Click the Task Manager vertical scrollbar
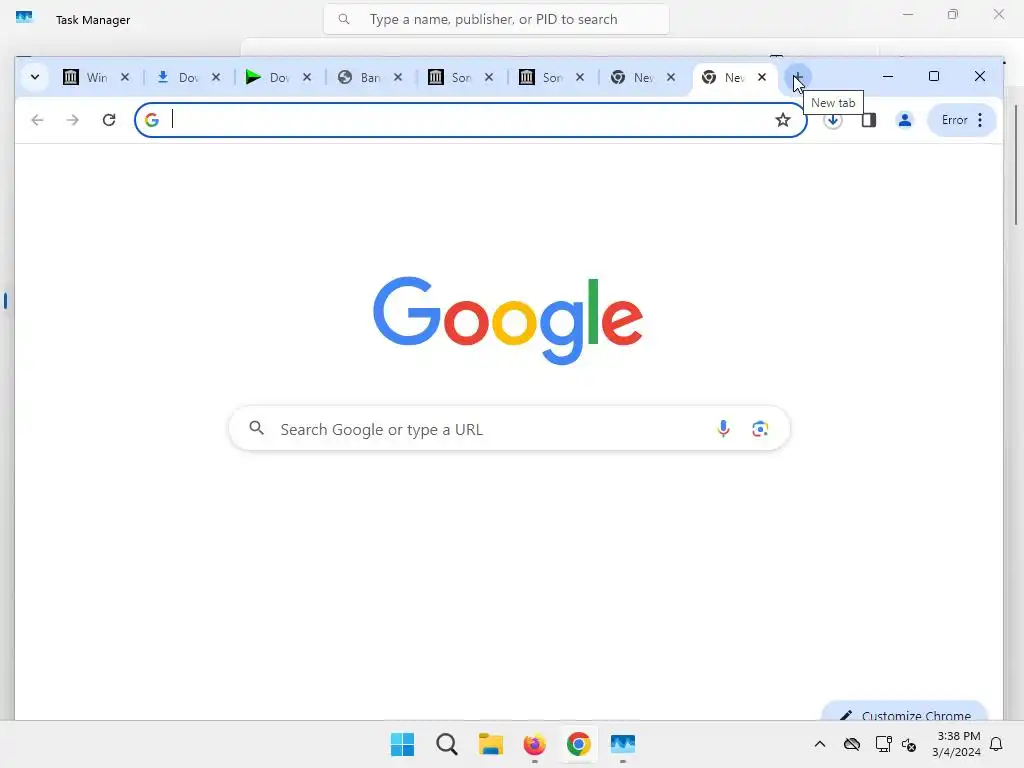Image resolution: width=1024 pixels, height=768 pixels. [1016, 167]
